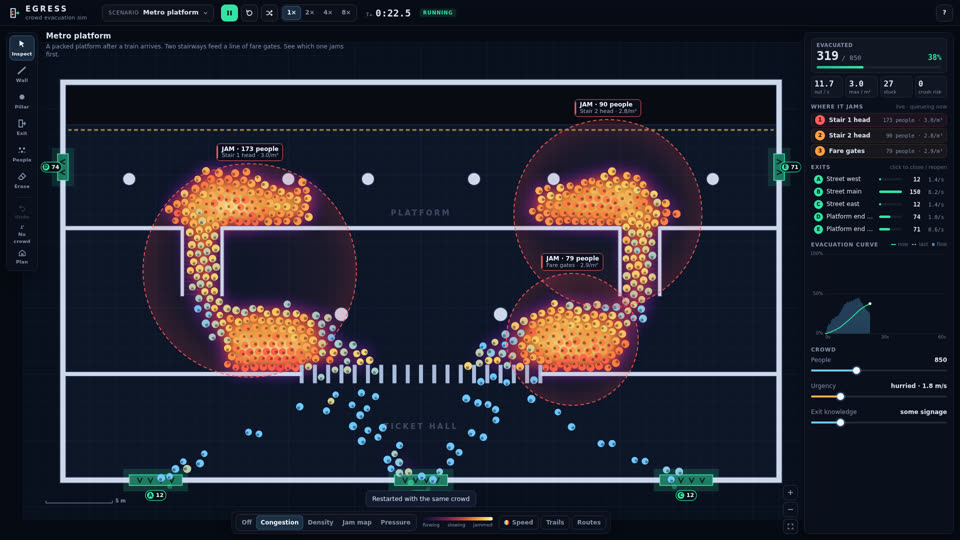Screen dimensions: 960x540
Task: Click the evacuated 319 count
Action: coord(827,56)
